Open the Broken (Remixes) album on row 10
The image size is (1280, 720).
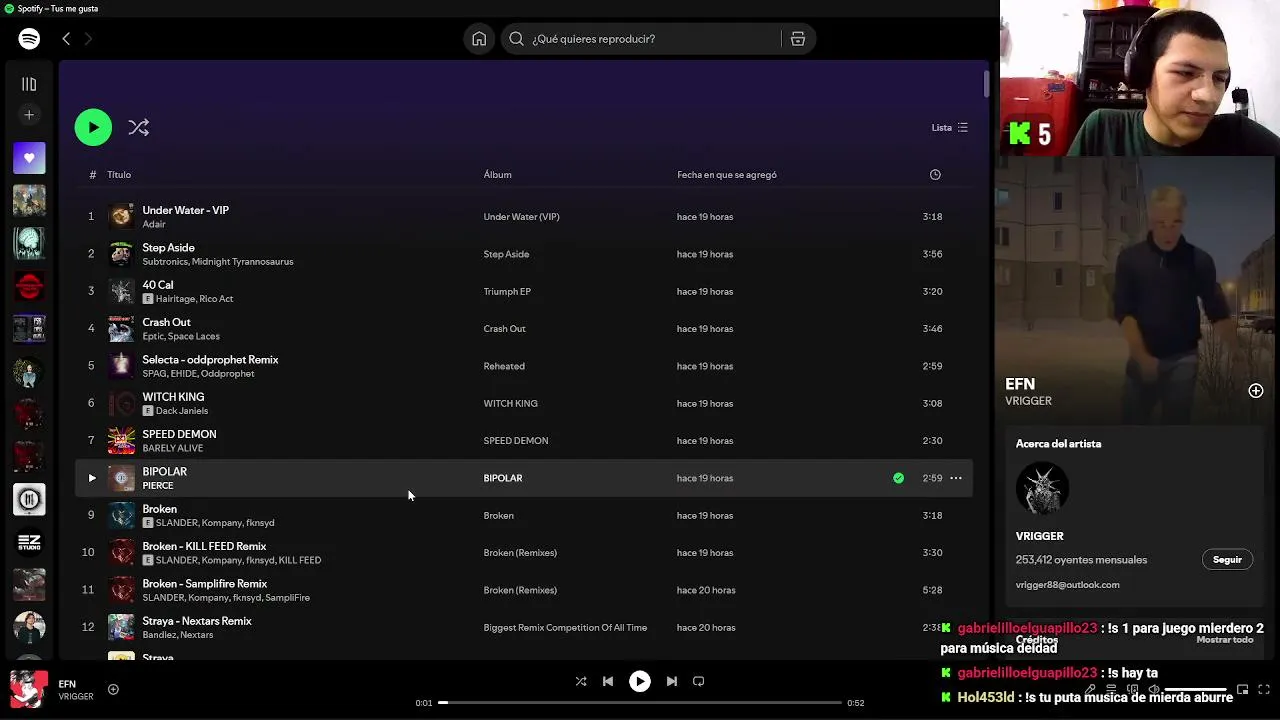520,553
